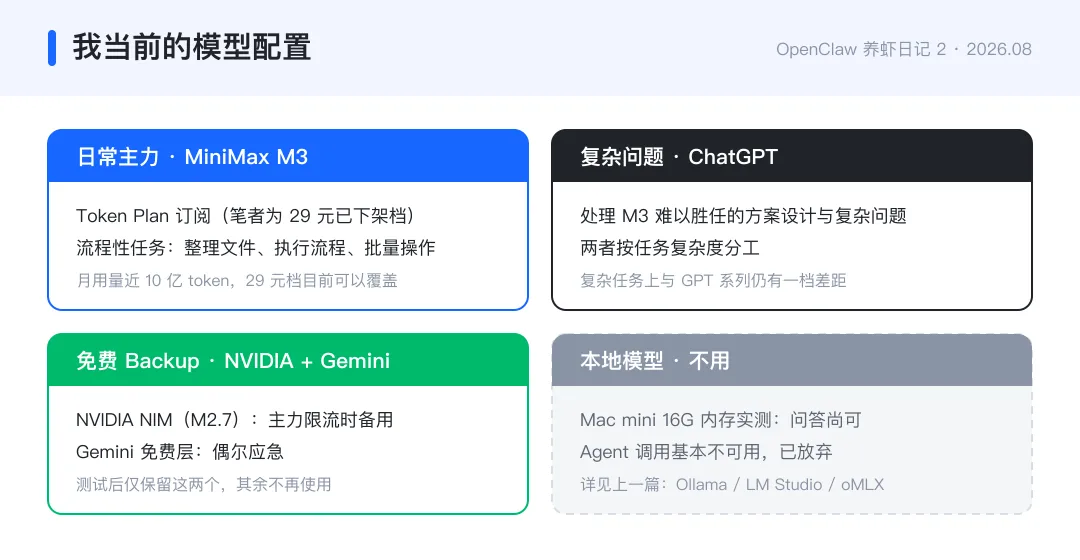Click the Gemini 免费层 line
The width and height of the screenshot is (1080, 560).
click(x=180, y=452)
